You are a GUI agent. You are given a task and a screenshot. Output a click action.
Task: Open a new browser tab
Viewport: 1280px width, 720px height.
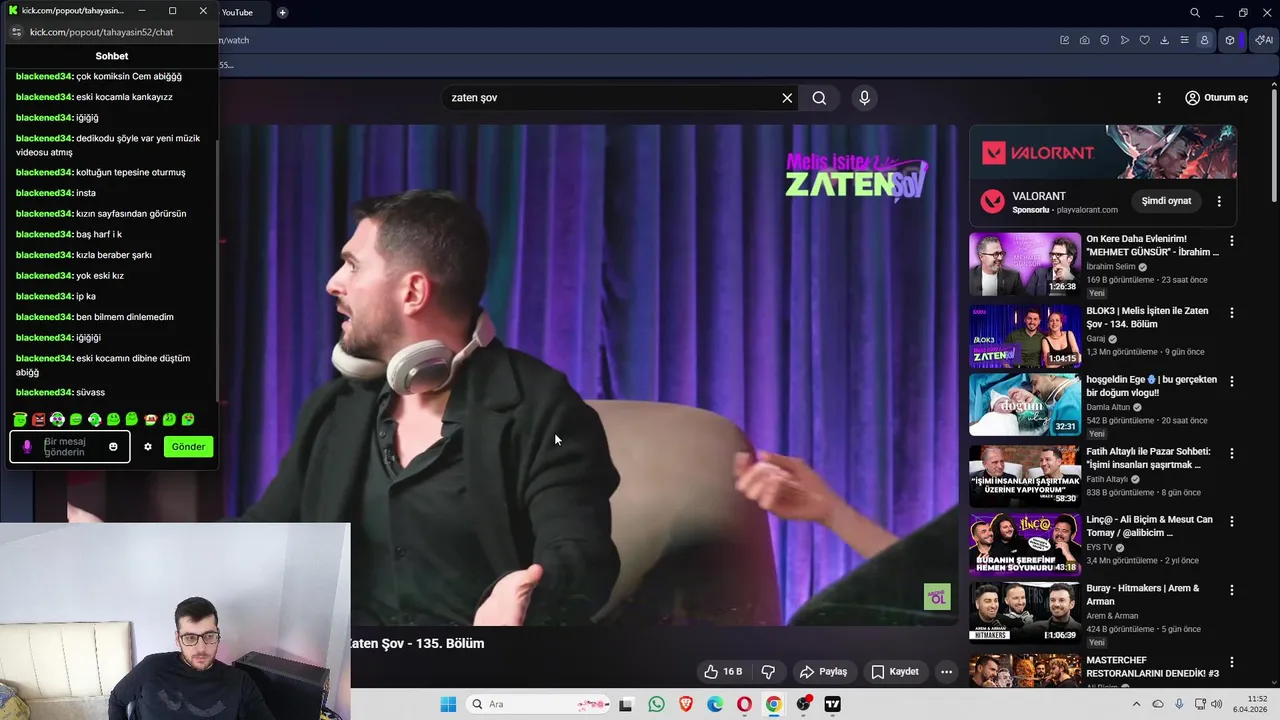pos(282,13)
